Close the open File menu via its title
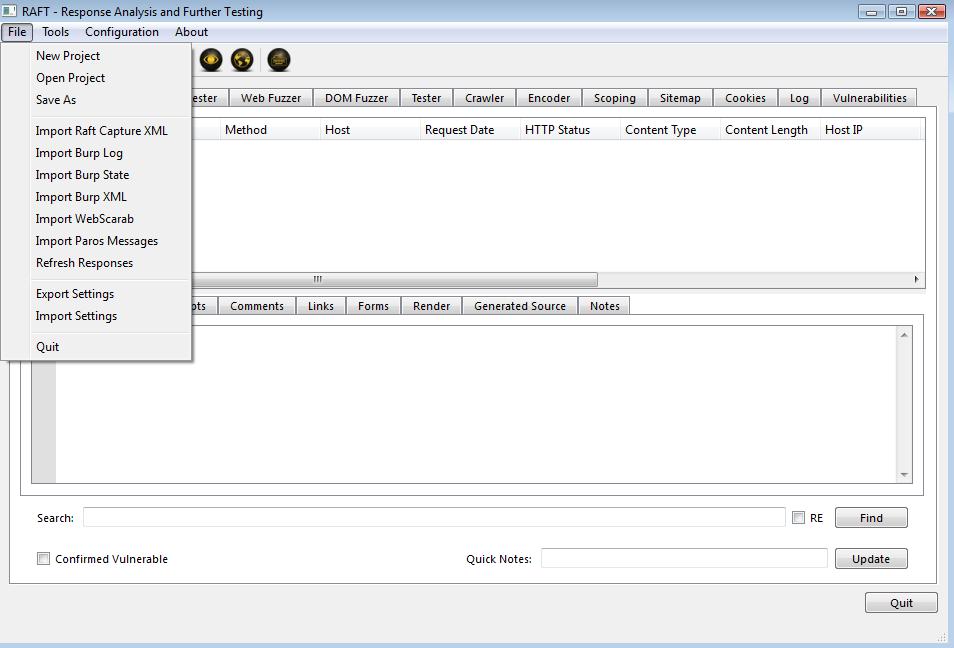This screenshot has width=954, height=648. click(17, 32)
